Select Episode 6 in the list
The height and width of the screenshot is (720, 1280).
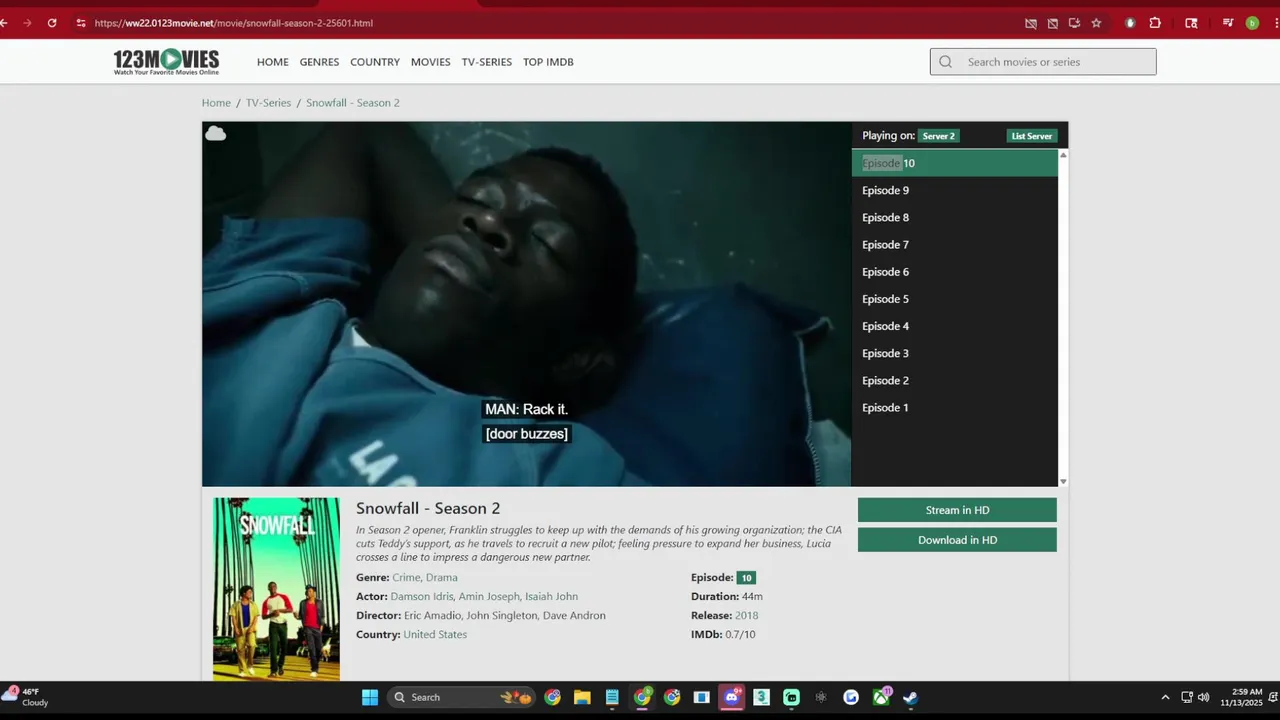click(954, 272)
